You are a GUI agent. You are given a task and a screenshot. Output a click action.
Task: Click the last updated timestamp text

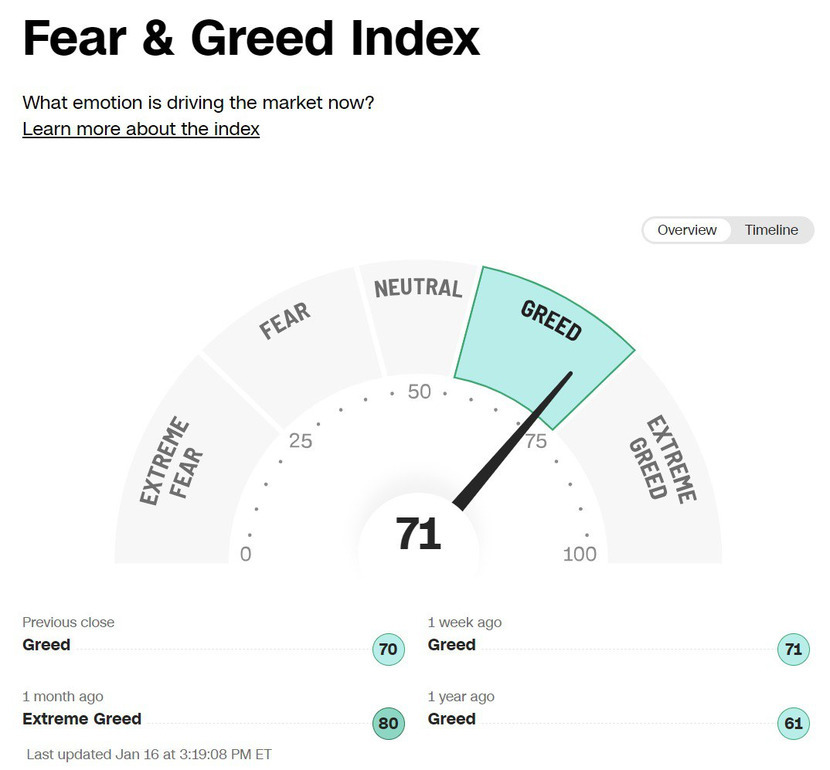[x=149, y=754]
